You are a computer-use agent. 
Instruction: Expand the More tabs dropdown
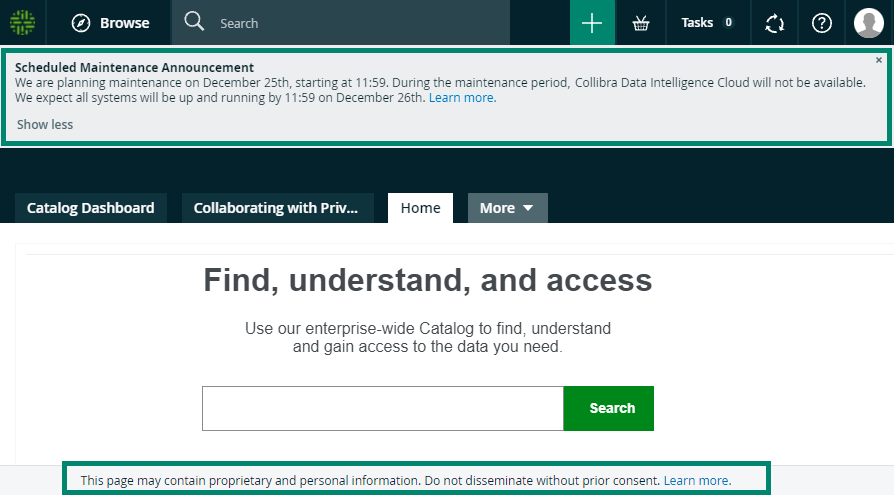click(x=507, y=208)
